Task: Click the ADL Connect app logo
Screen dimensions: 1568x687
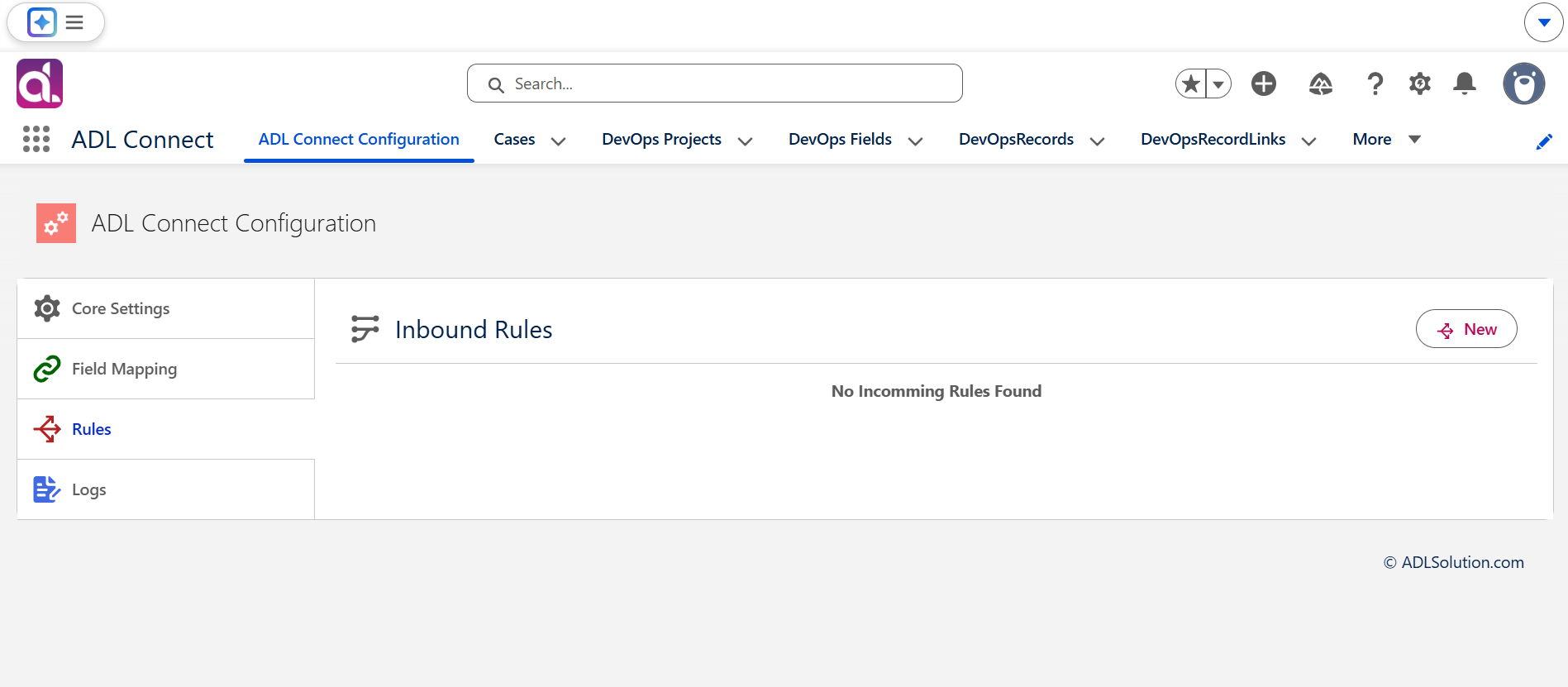Action: click(40, 83)
